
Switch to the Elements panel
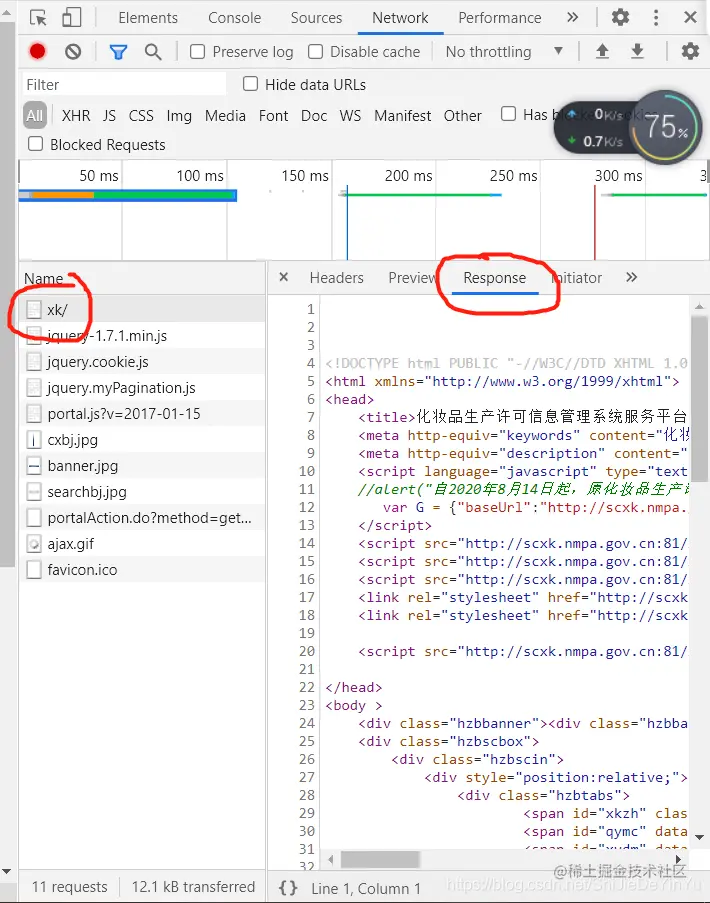tap(148, 18)
